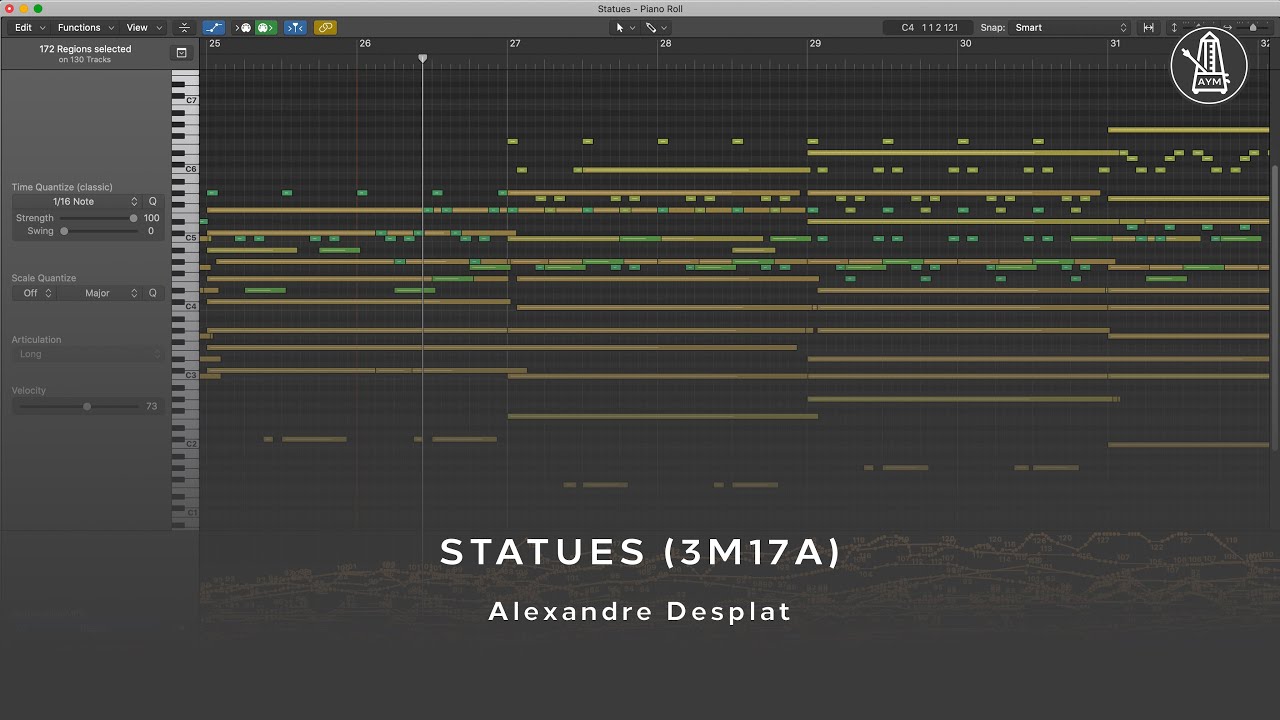Toggle the blue Catch Playhead button

[x=295, y=28]
